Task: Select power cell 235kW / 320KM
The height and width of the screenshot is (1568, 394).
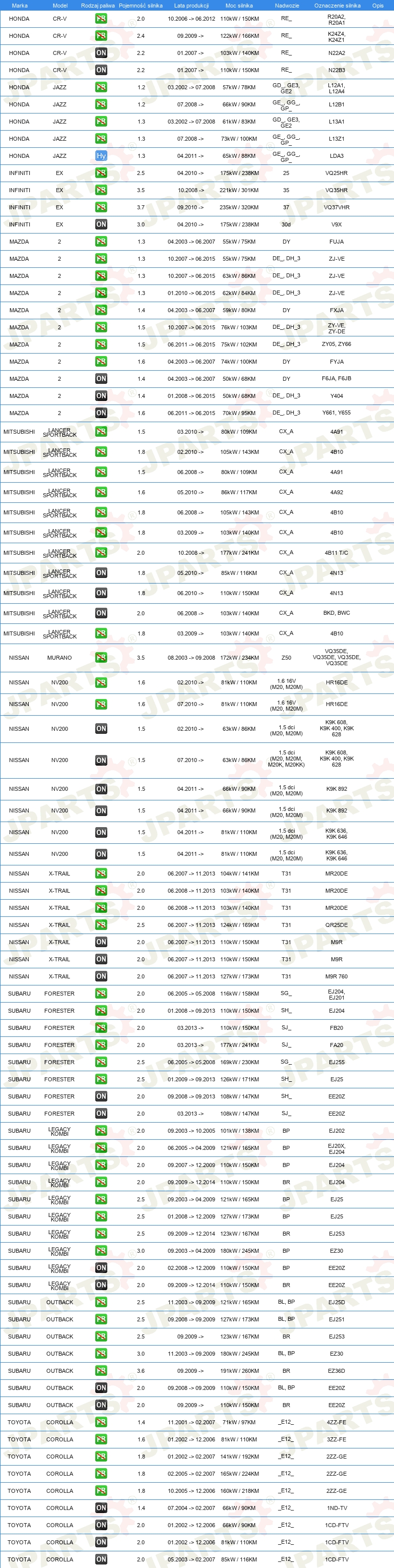Action: pyautogui.click(x=239, y=208)
